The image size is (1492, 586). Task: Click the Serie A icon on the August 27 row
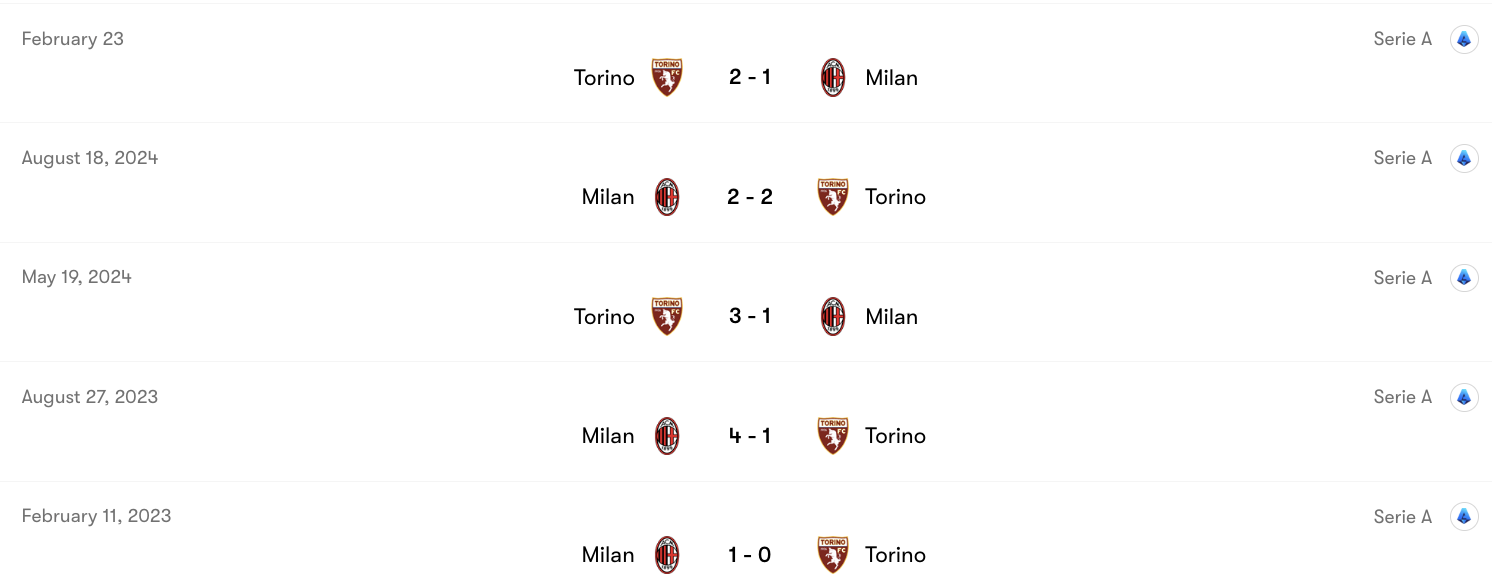point(1464,396)
